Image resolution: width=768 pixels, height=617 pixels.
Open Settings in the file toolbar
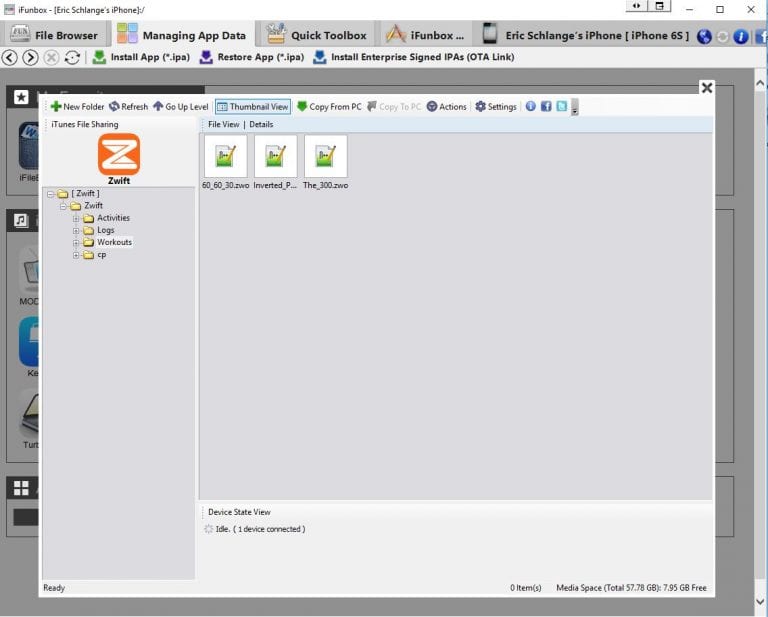[x=496, y=107]
